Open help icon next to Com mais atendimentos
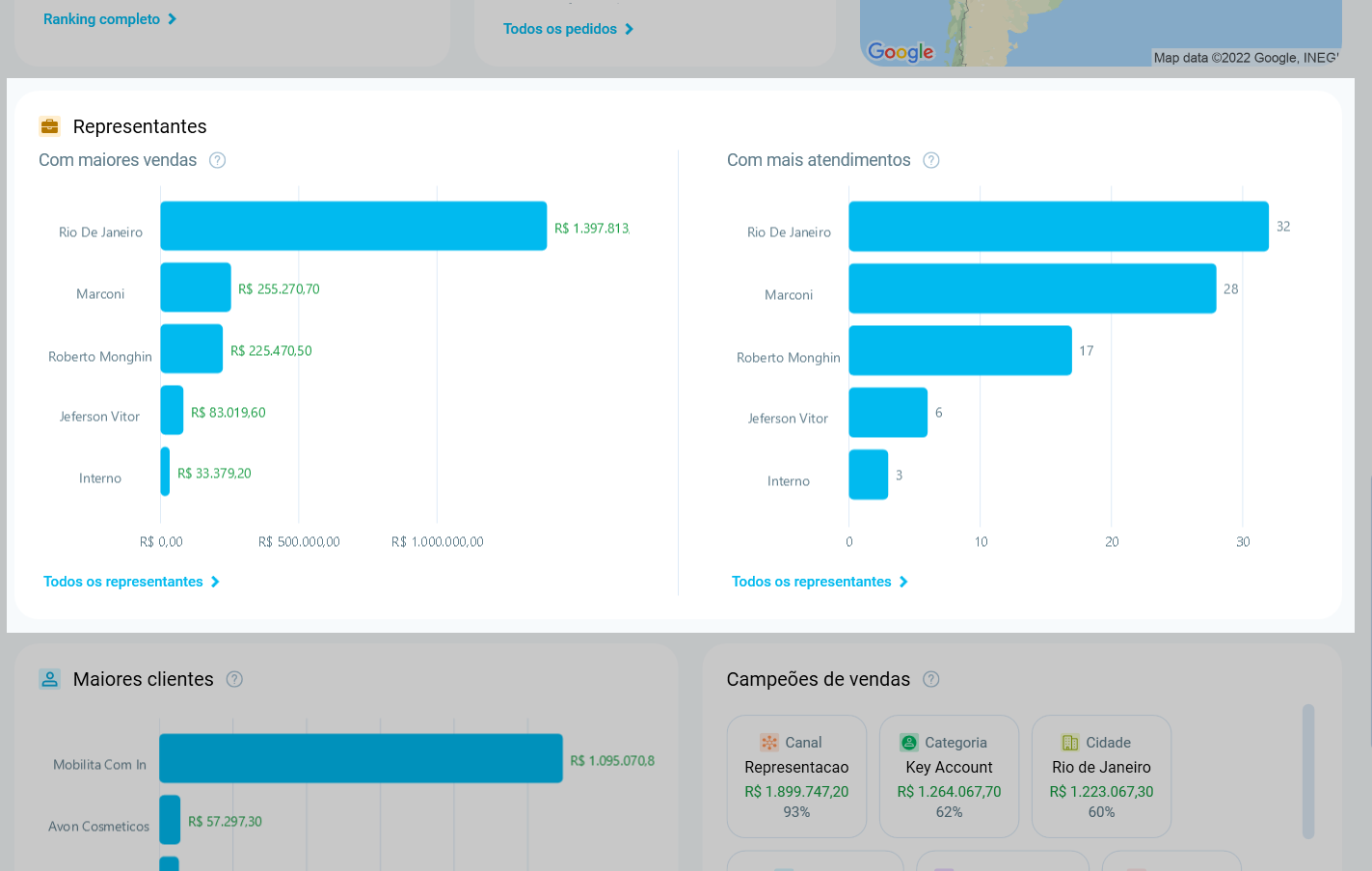 [931, 160]
